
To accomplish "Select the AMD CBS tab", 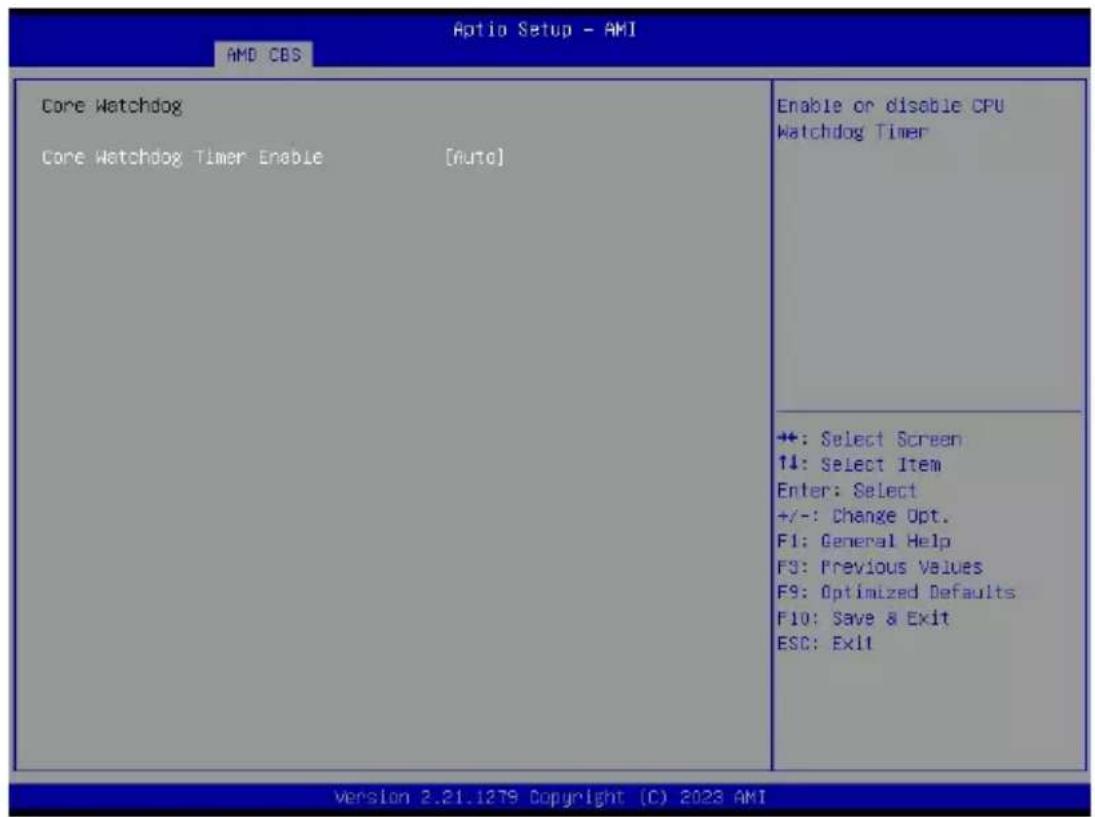I will click(x=264, y=54).
